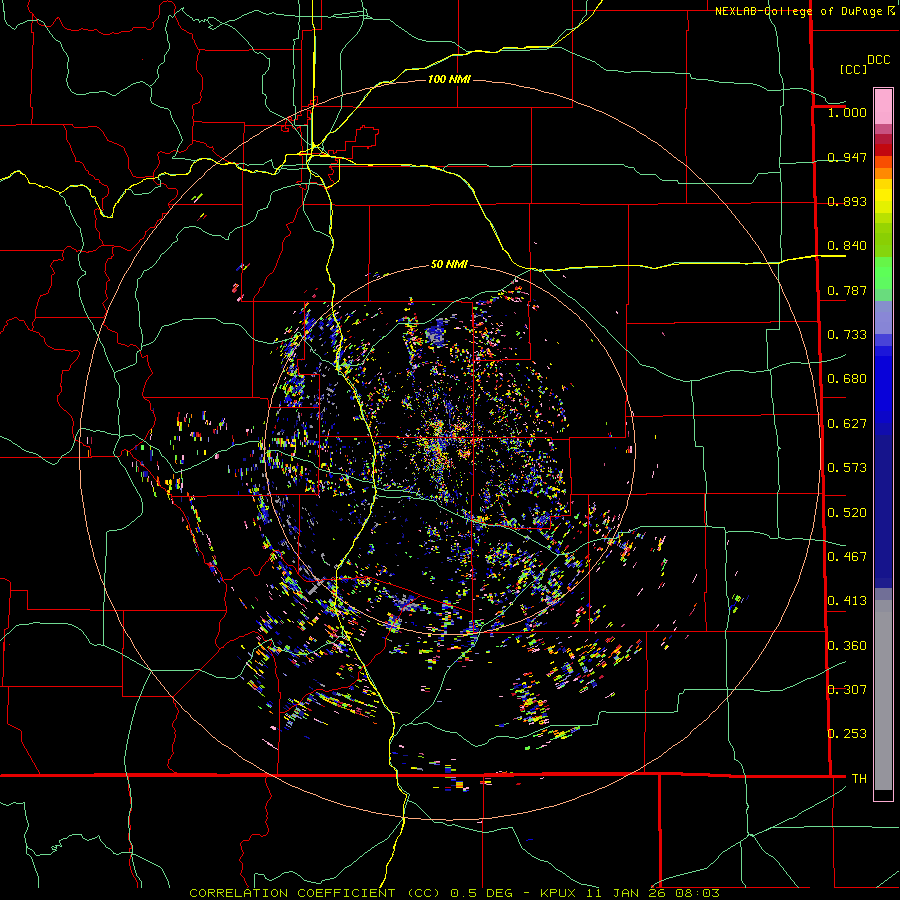This screenshot has width=900, height=900.
Task: Select the 0.787 scale value
Action: click(x=847, y=290)
